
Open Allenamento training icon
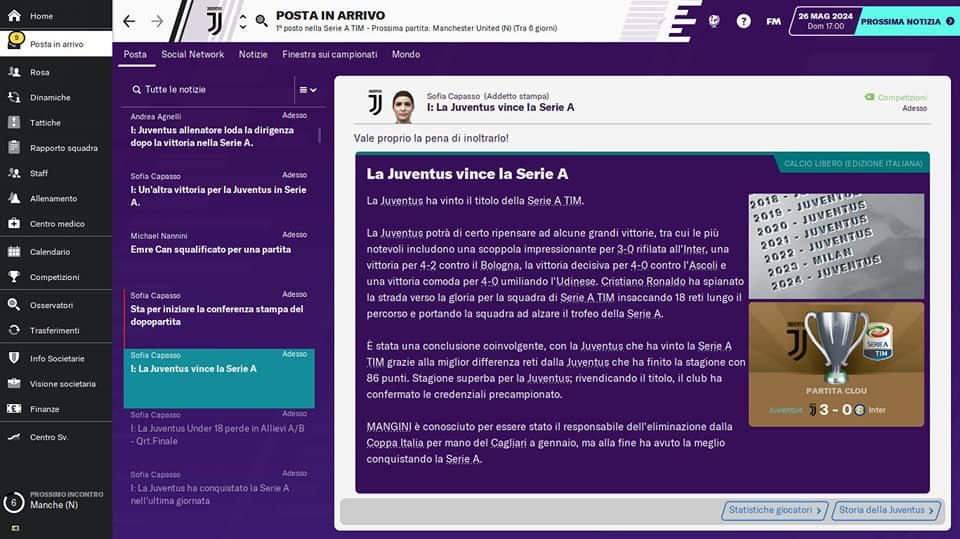click(14, 198)
